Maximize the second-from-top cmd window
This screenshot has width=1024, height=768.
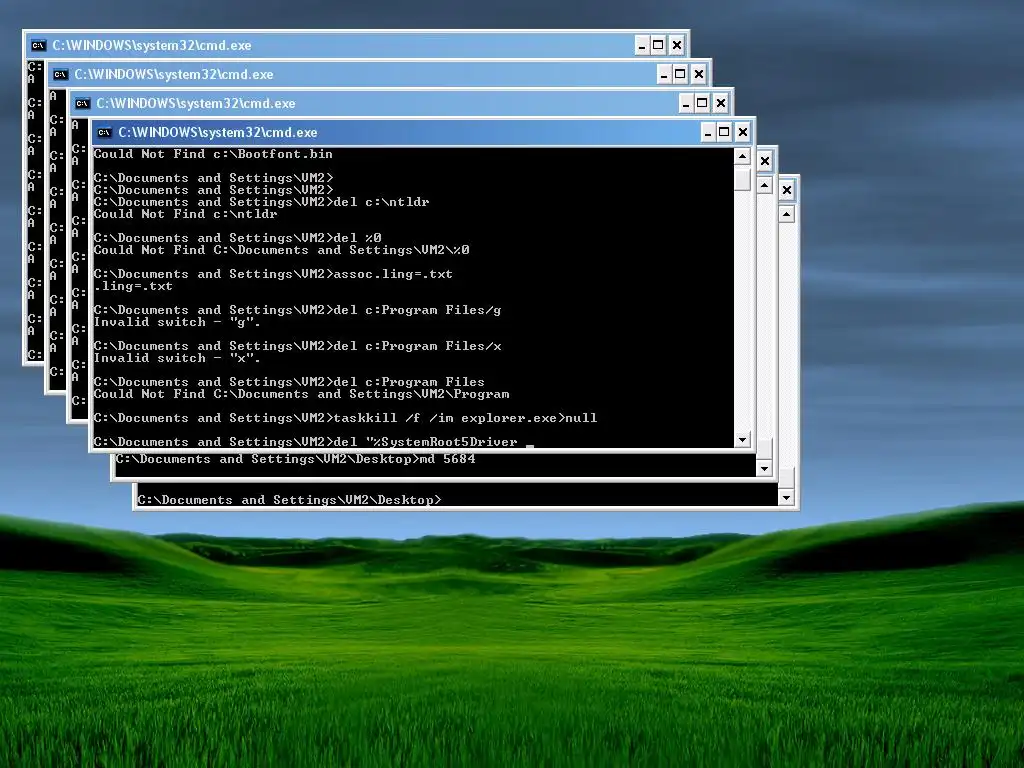coord(680,74)
